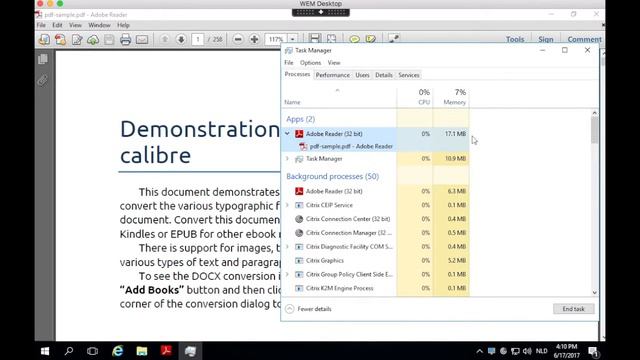
Task: Click the scroll down arrow in Task Manager
Action: [x=594, y=292]
